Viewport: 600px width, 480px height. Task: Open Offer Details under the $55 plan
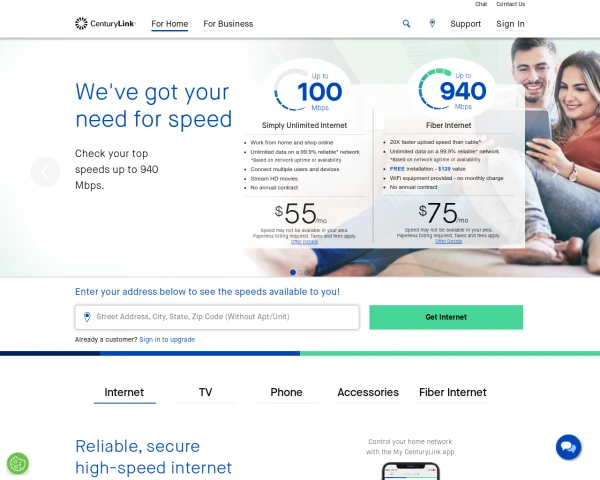coord(304,242)
